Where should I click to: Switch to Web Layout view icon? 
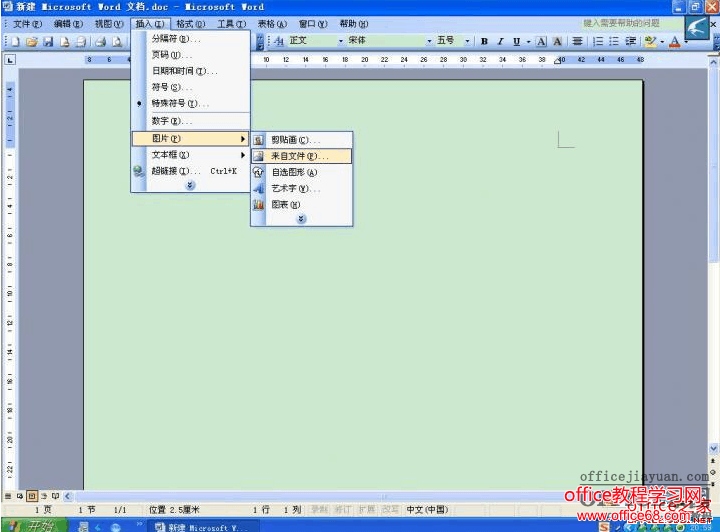click(20, 496)
